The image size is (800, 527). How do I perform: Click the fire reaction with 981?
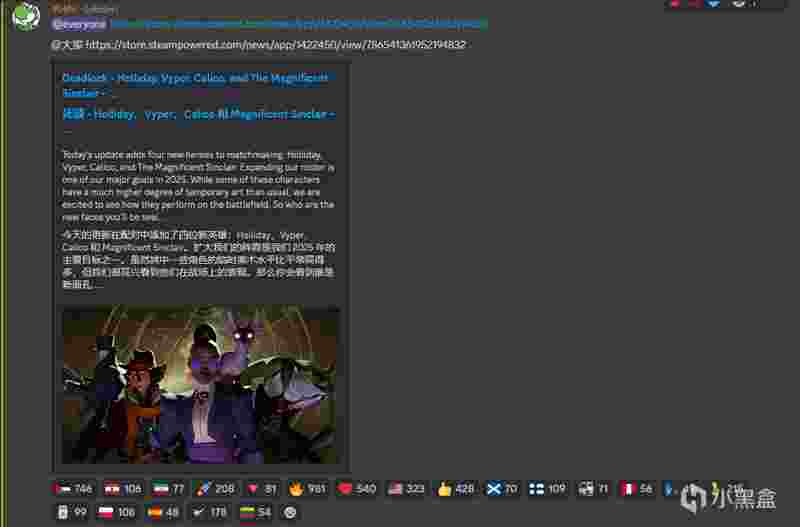pos(307,489)
